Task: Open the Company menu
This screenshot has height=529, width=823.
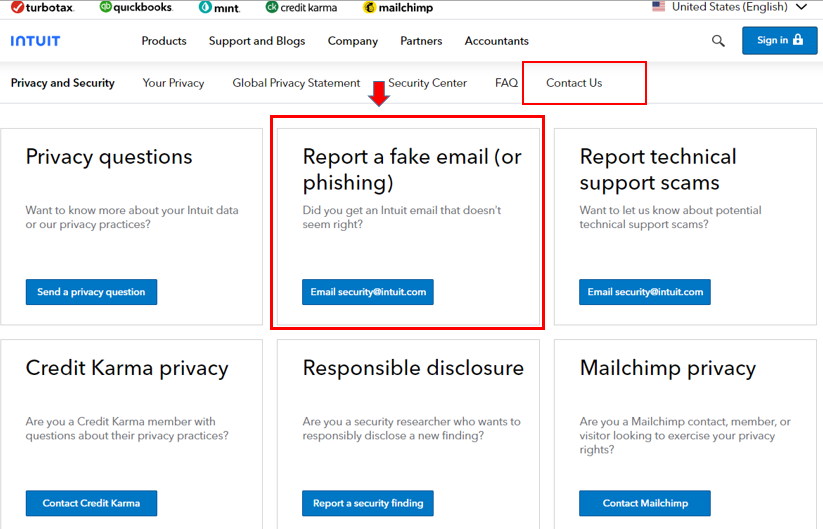Action: click(x=353, y=41)
